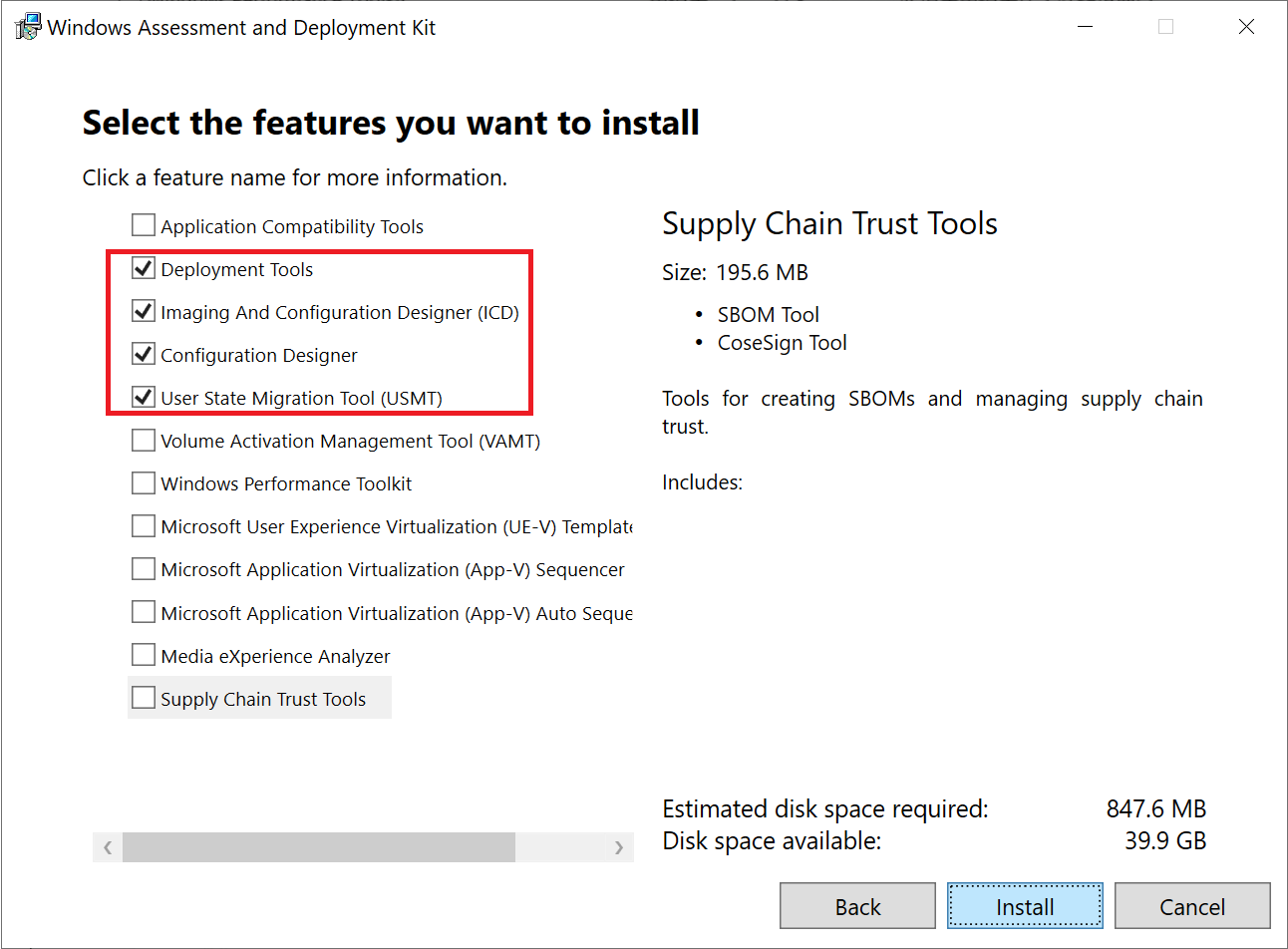
Task: Click the left scroll arrow
Action: coord(107,846)
